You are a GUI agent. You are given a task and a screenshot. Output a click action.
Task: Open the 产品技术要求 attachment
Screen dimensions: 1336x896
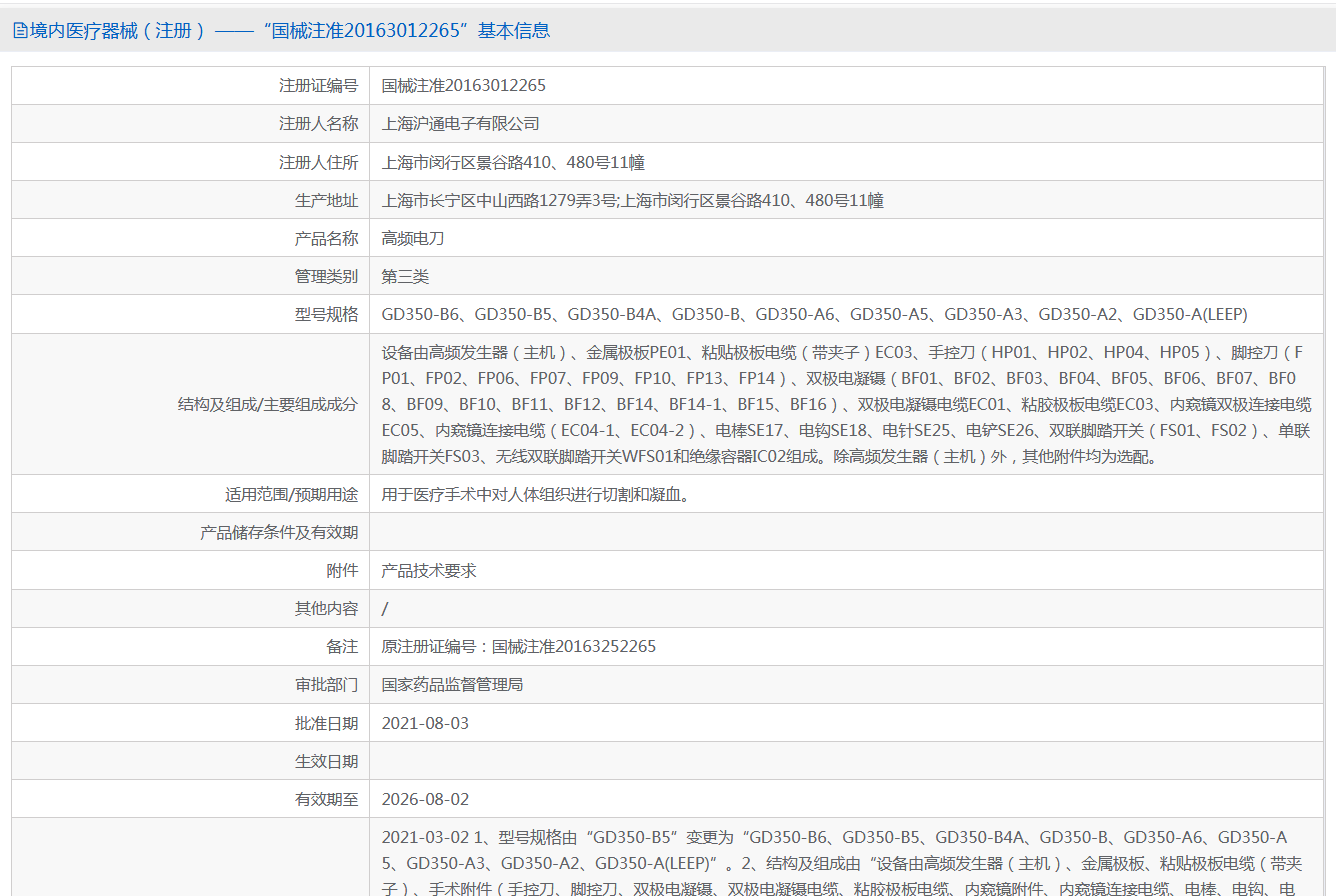[429, 570]
